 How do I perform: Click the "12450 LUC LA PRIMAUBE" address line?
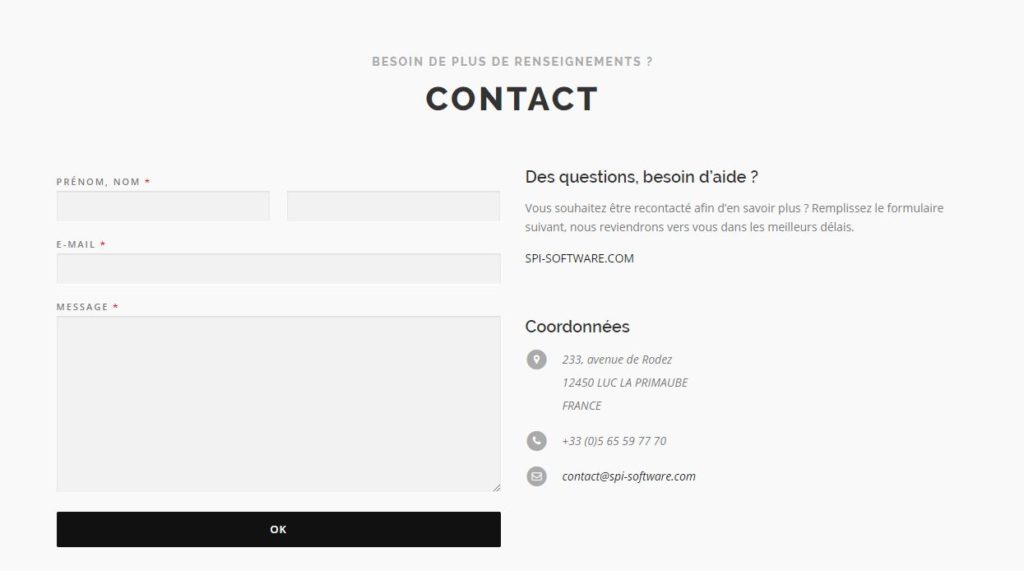point(624,383)
